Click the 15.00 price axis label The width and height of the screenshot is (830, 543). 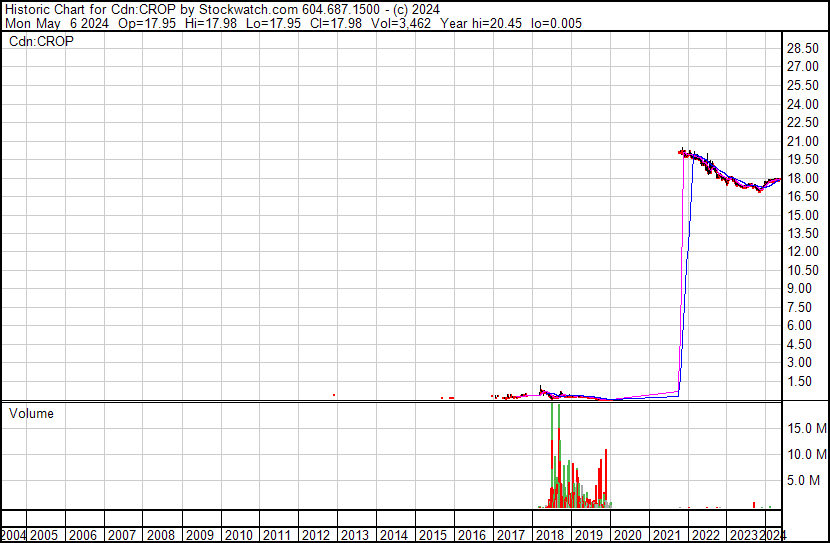tap(803, 215)
